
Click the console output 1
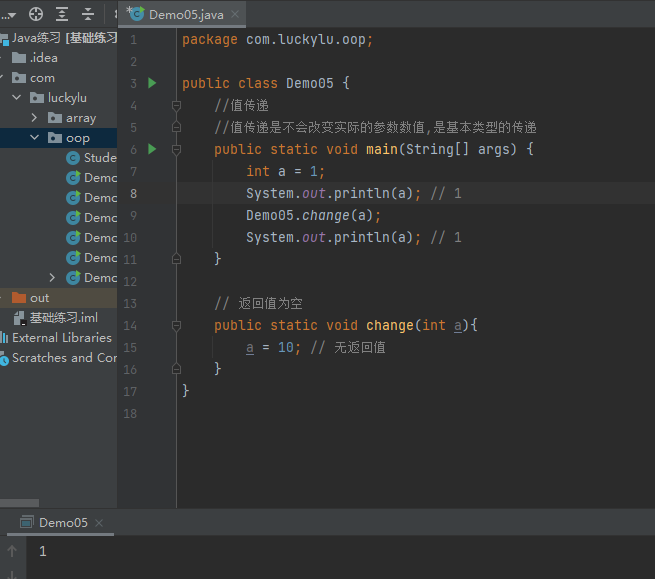[43, 551]
